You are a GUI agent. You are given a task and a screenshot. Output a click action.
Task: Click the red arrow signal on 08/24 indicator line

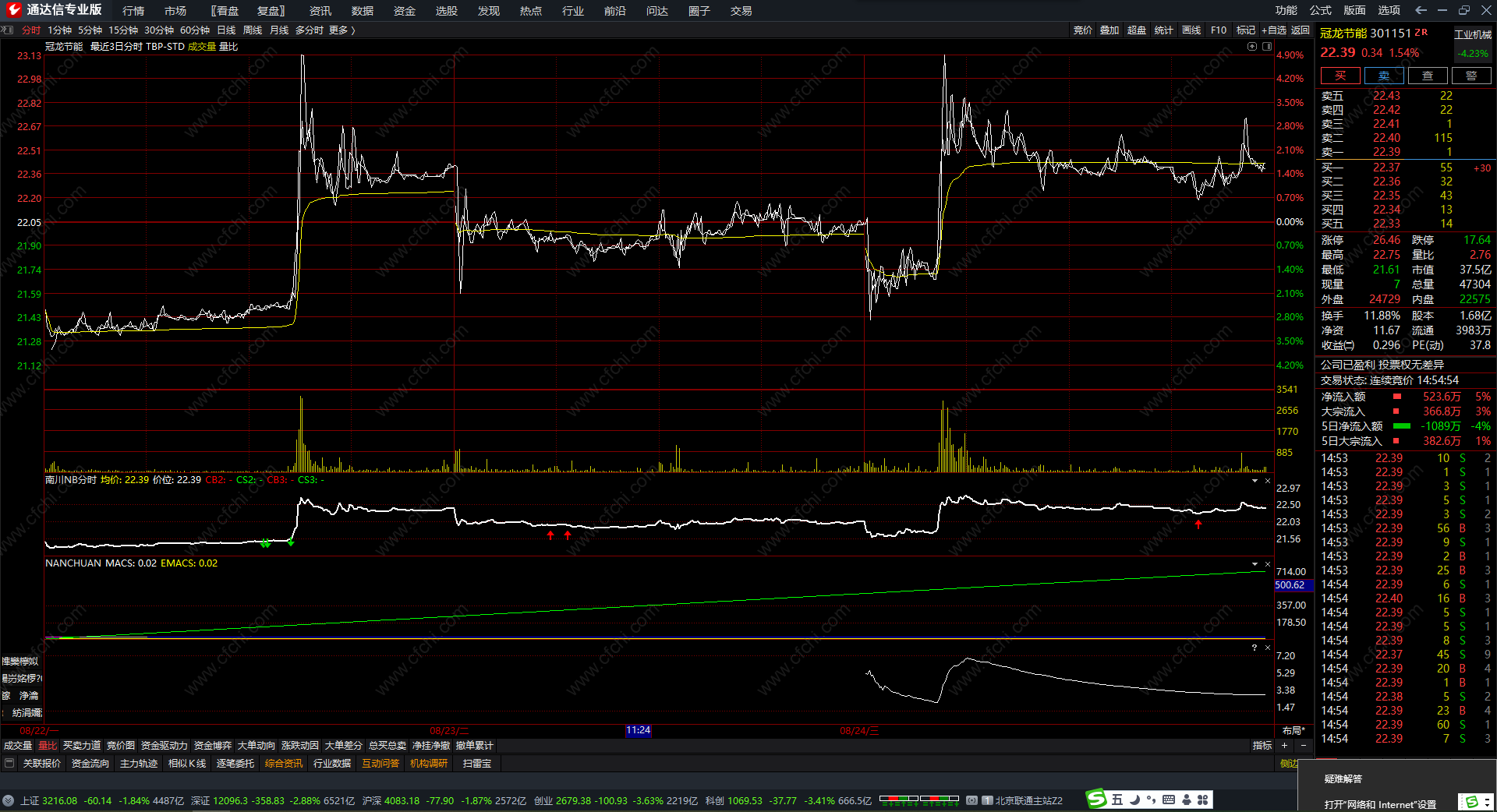[x=1198, y=524]
